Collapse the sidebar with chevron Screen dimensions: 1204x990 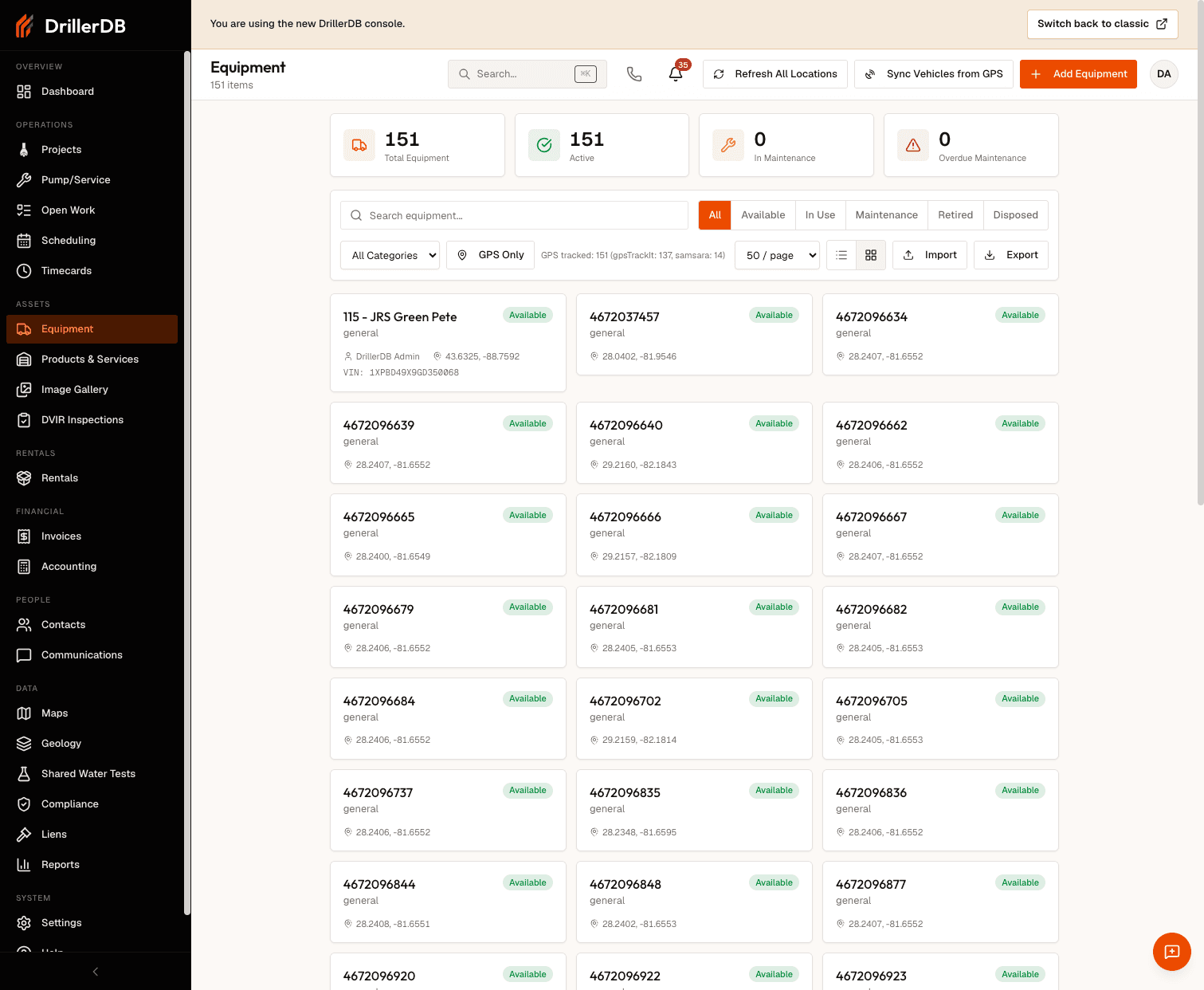point(96,971)
